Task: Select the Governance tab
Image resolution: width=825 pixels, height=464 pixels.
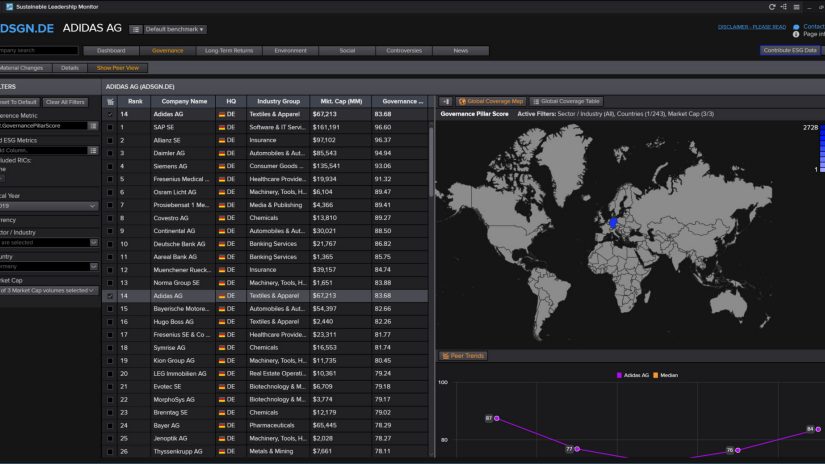Action: (x=168, y=51)
